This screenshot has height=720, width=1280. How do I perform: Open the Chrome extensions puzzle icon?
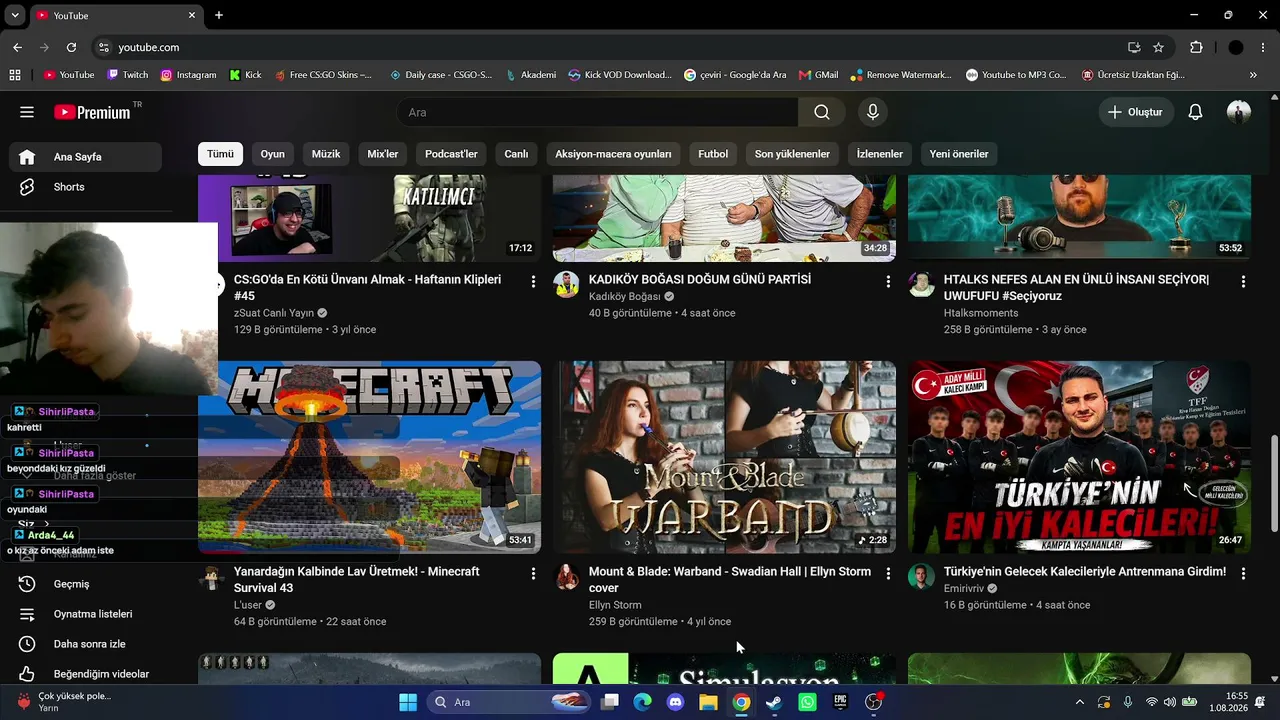click(x=1196, y=47)
